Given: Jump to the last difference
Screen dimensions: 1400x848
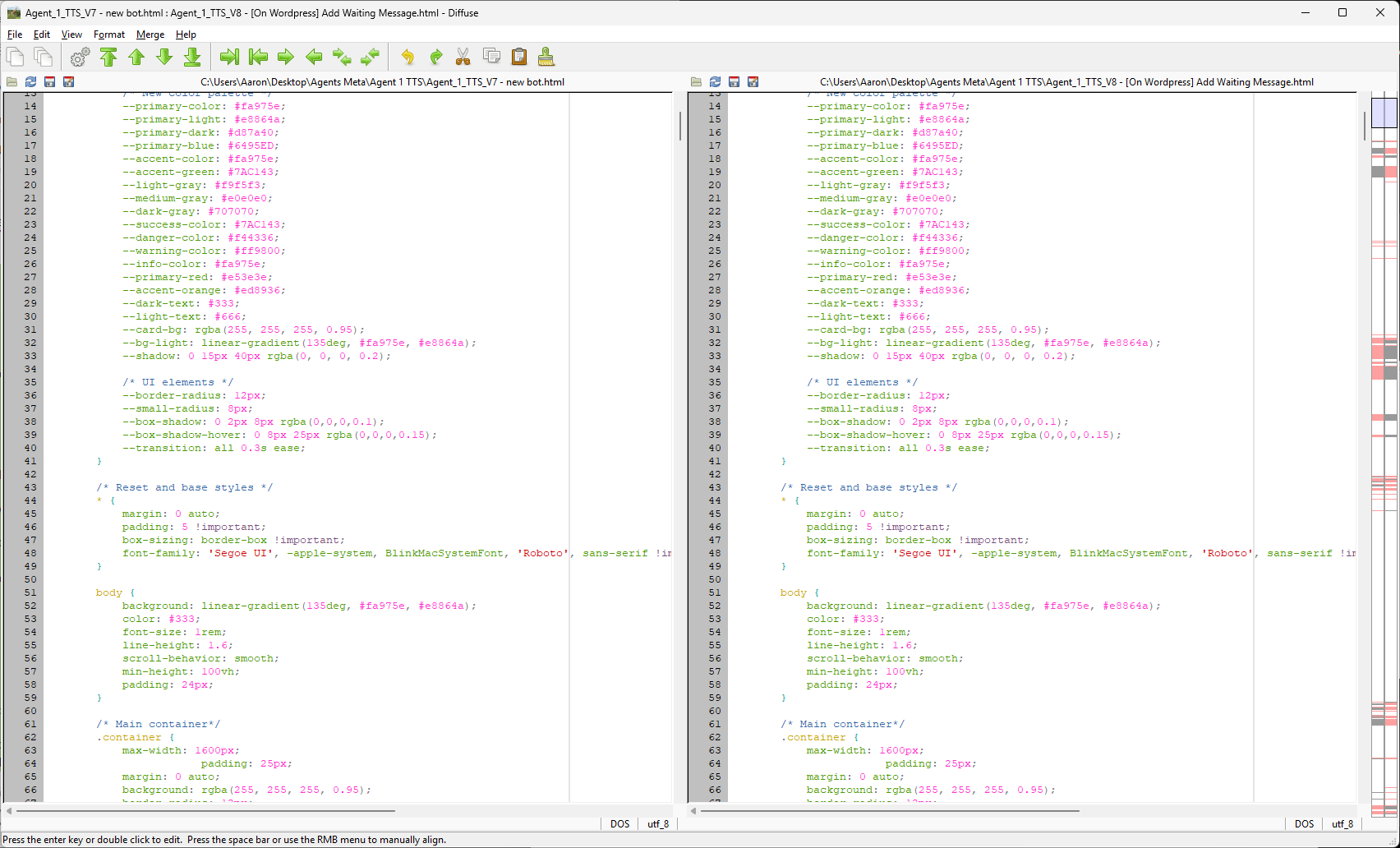Looking at the screenshot, I should coord(192,57).
